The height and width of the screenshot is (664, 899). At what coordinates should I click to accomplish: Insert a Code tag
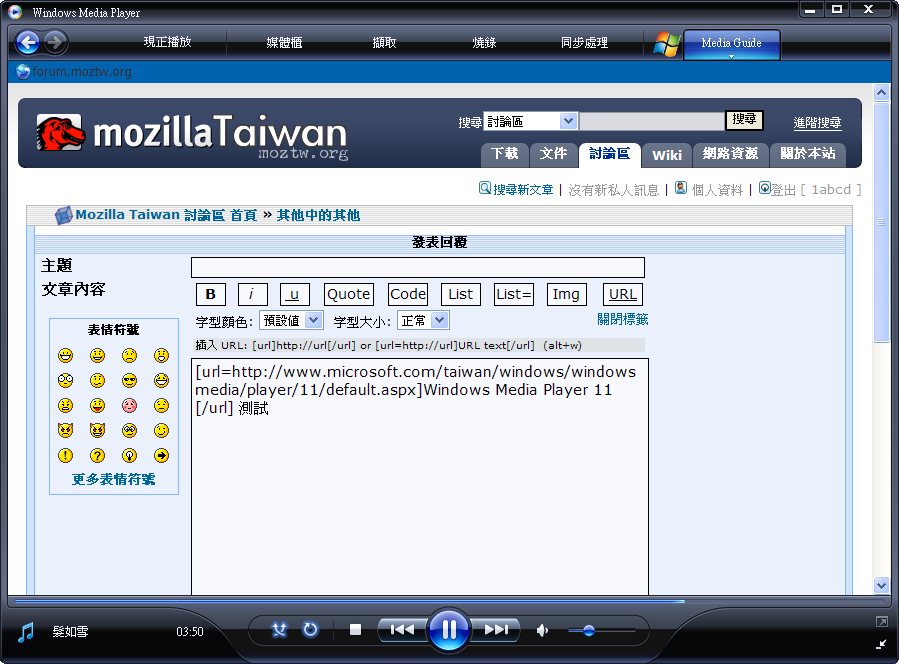tap(408, 294)
